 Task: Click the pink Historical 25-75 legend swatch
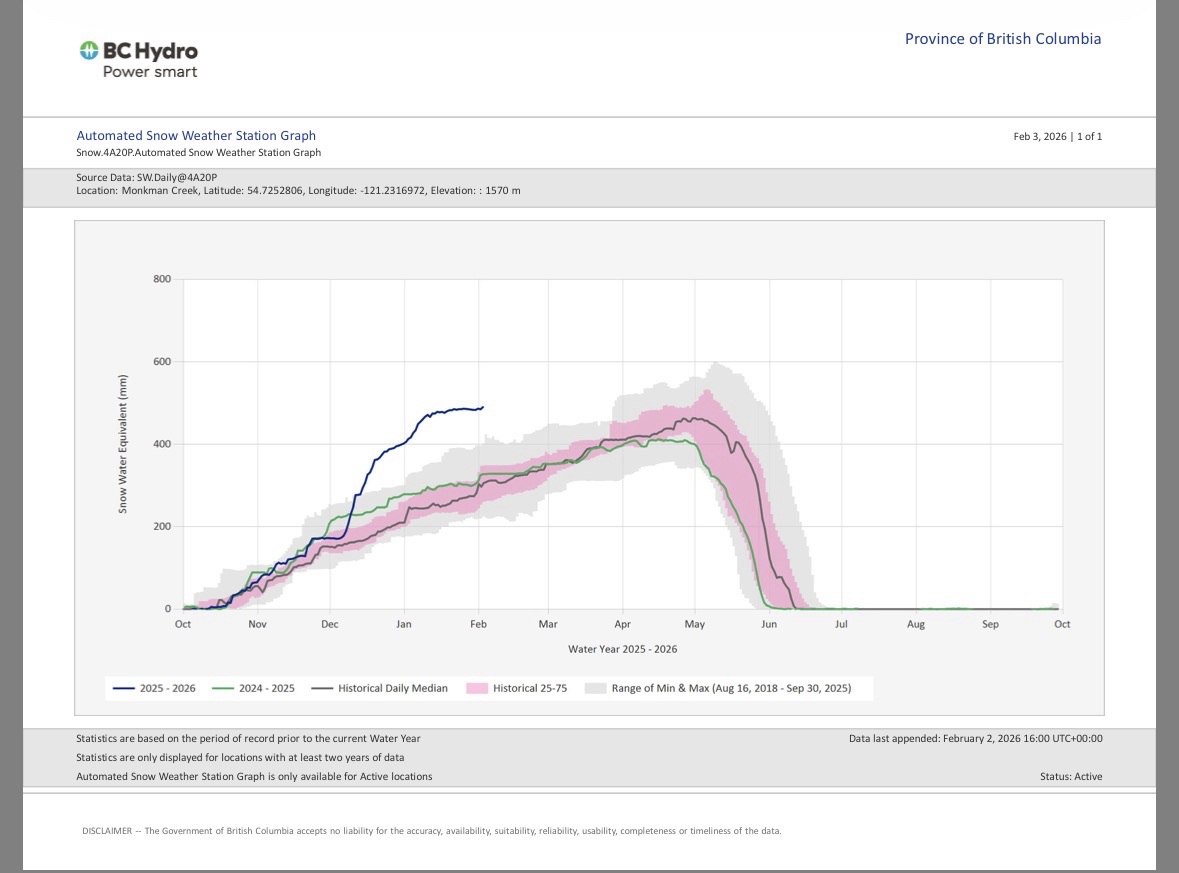[476, 688]
